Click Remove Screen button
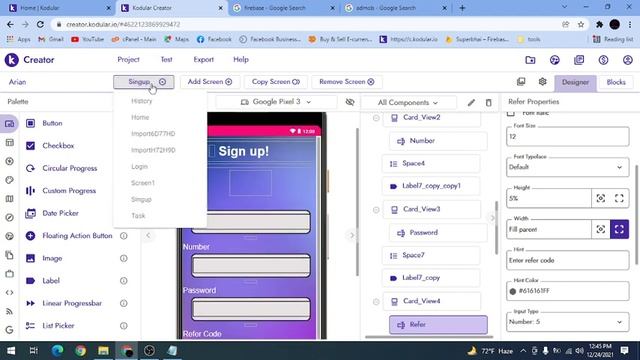The width and height of the screenshot is (640, 360). (x=347, y=82)
